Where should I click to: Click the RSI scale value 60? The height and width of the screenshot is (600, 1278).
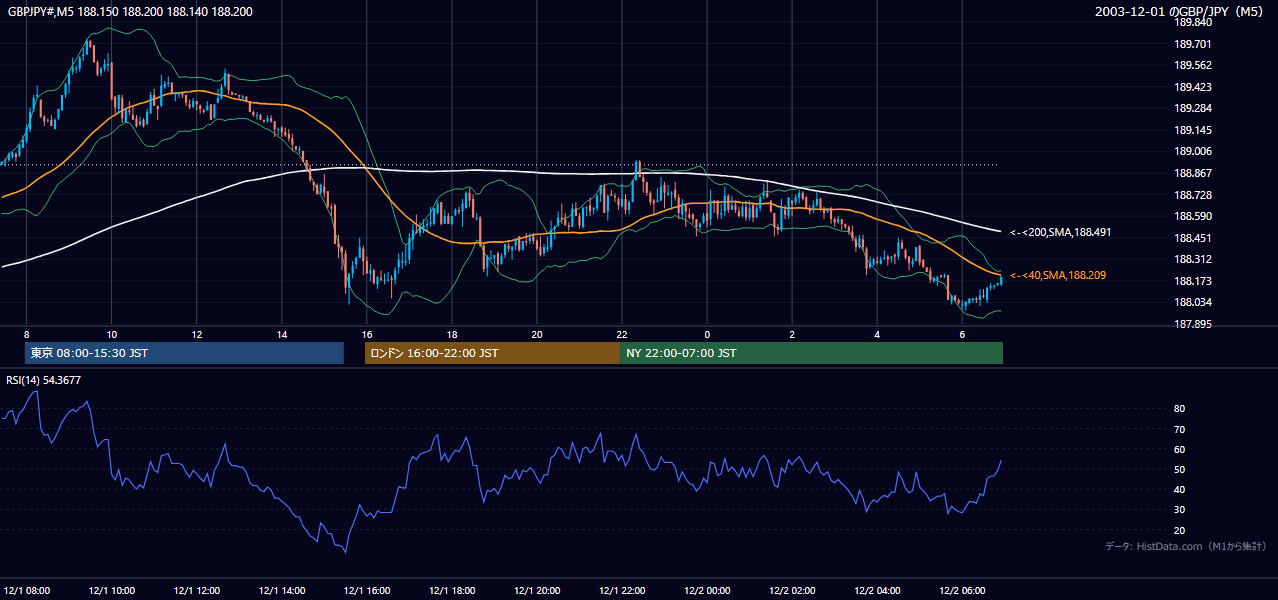pos(1179,449)
